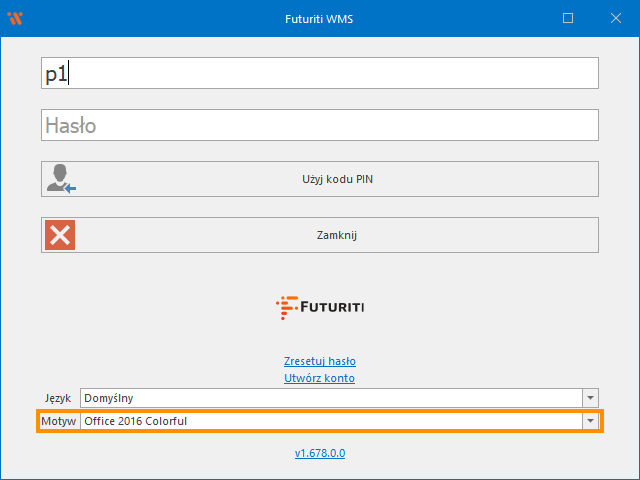Expand the Motyw dropdown arrow

pos(590,421)
